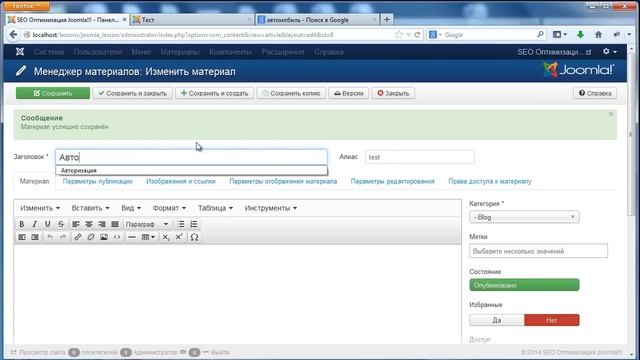The width and height of the screenshot is (640, 360).
Task: Insert special character (omega icon)
Action: 194,237
